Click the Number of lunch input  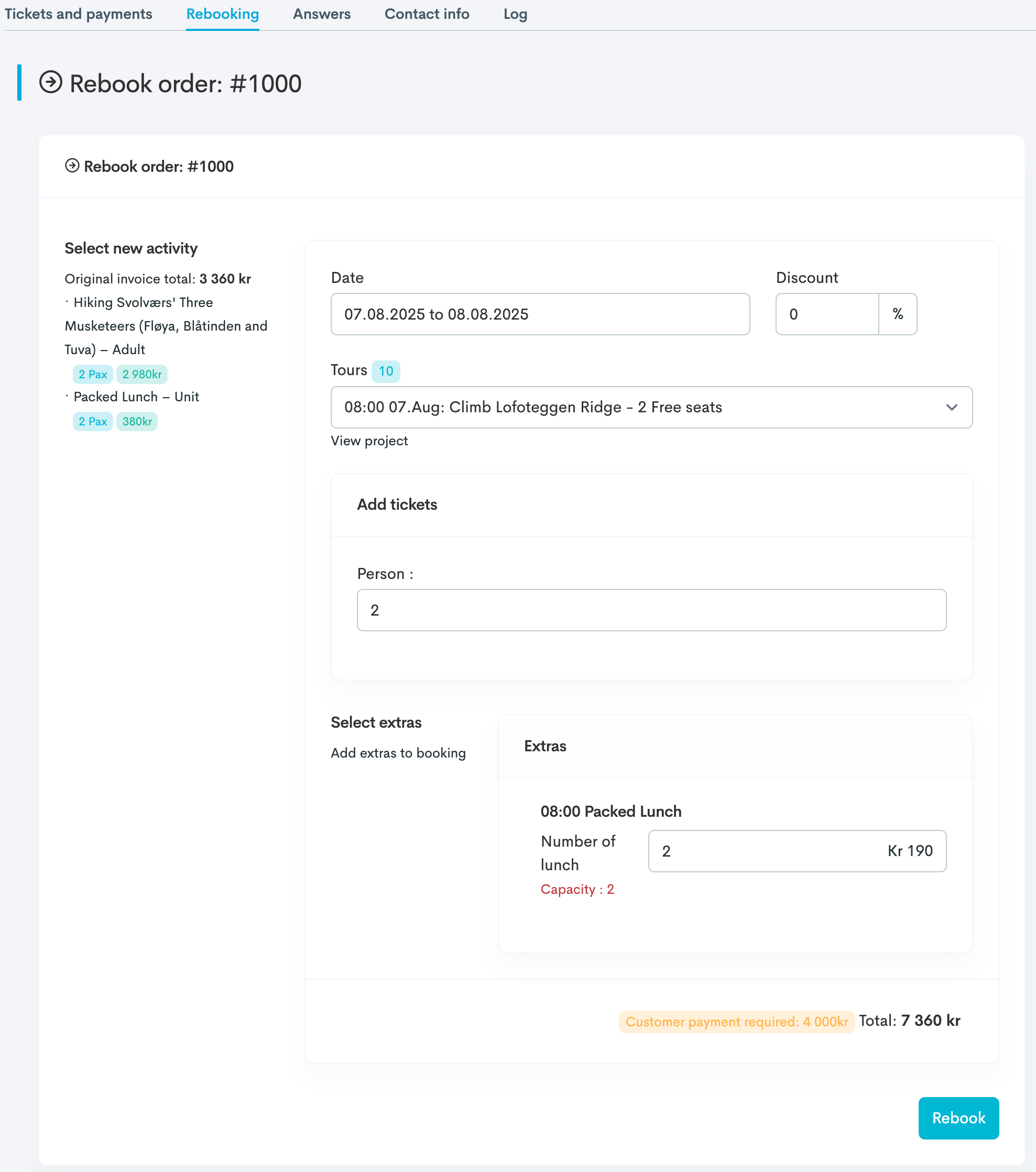tap(796, 851)
